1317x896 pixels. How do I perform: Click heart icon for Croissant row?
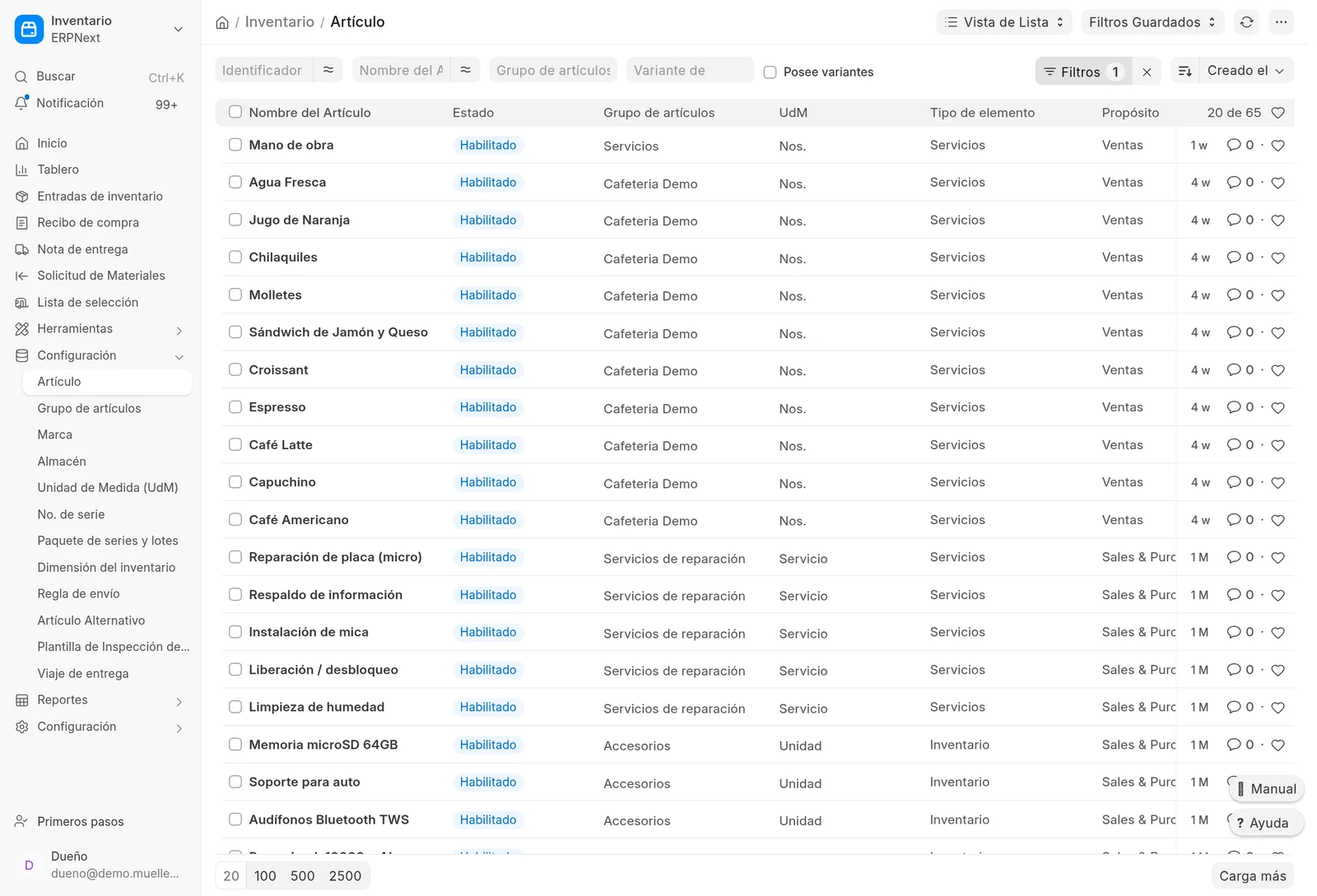point(1277,370)
